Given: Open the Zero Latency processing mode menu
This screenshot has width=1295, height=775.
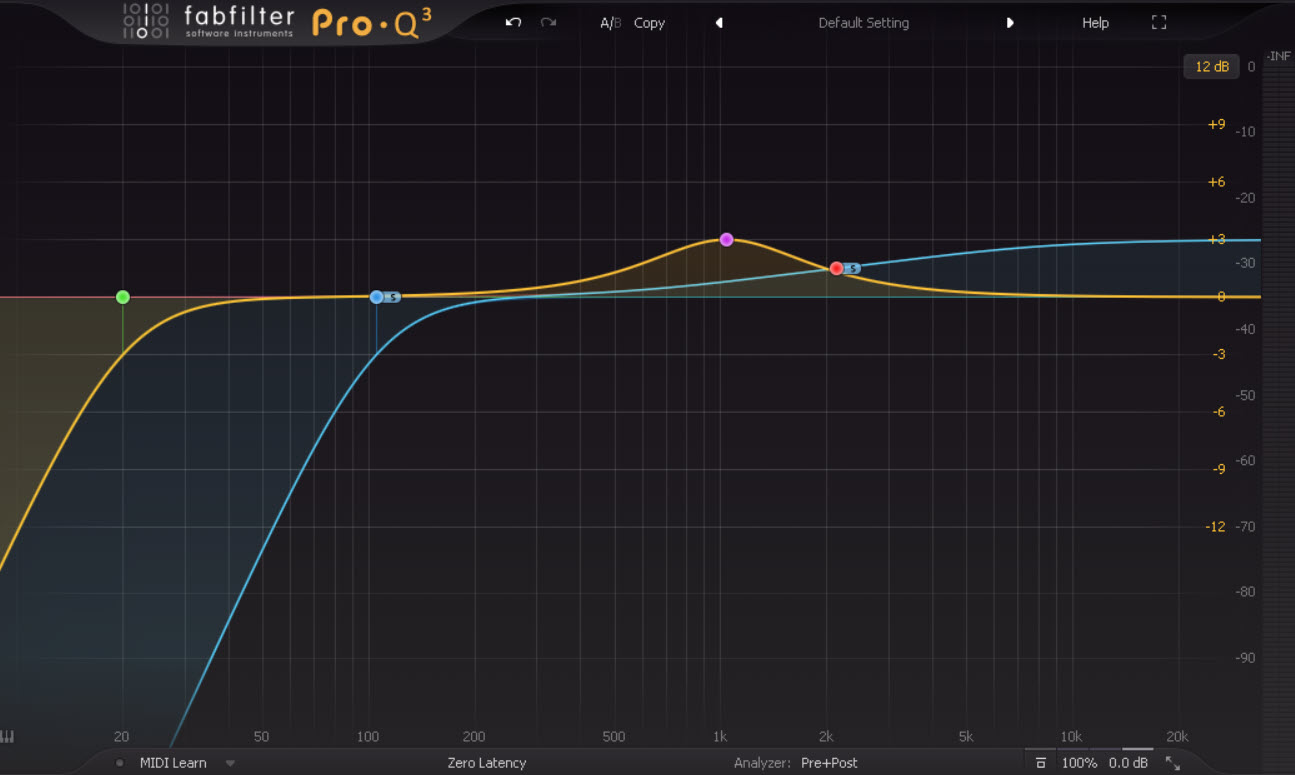Looking at the screenshot, I should (487, 763).
